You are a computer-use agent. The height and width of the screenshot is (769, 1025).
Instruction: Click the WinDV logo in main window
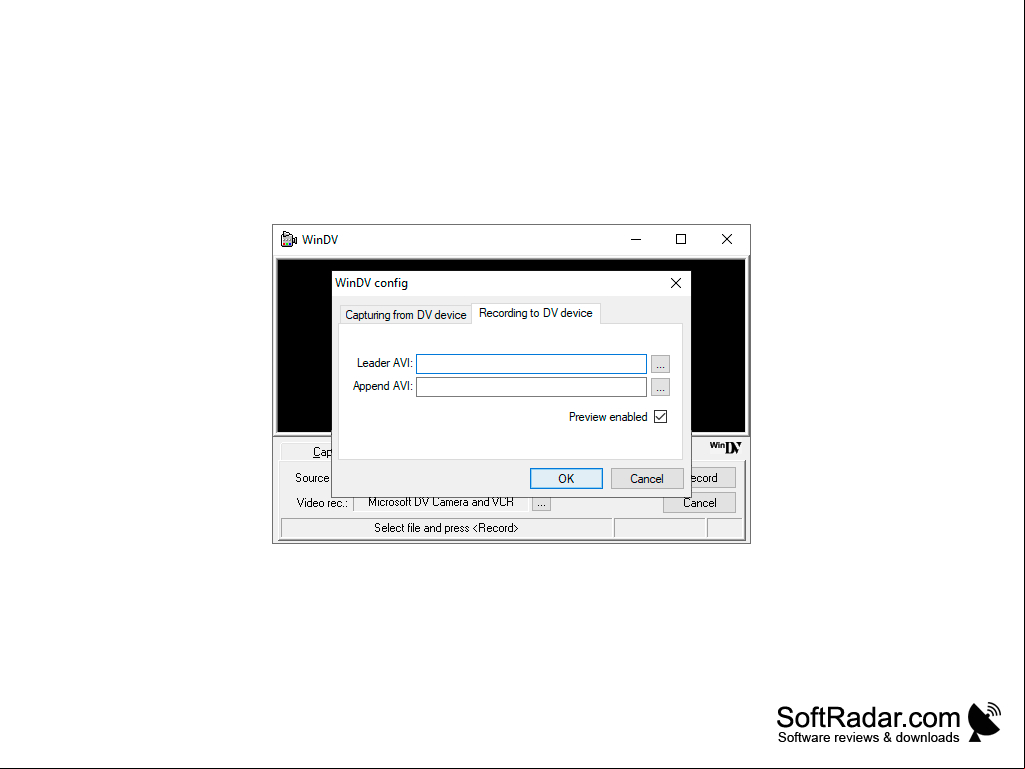click(725, 447)
